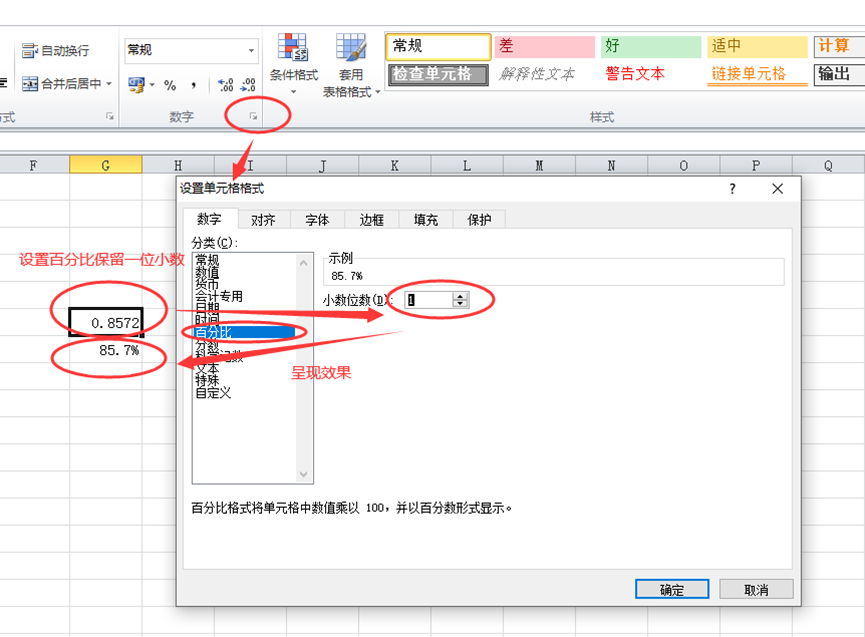
Task: Click the Decrease Decimal icon
Action: 248,85
